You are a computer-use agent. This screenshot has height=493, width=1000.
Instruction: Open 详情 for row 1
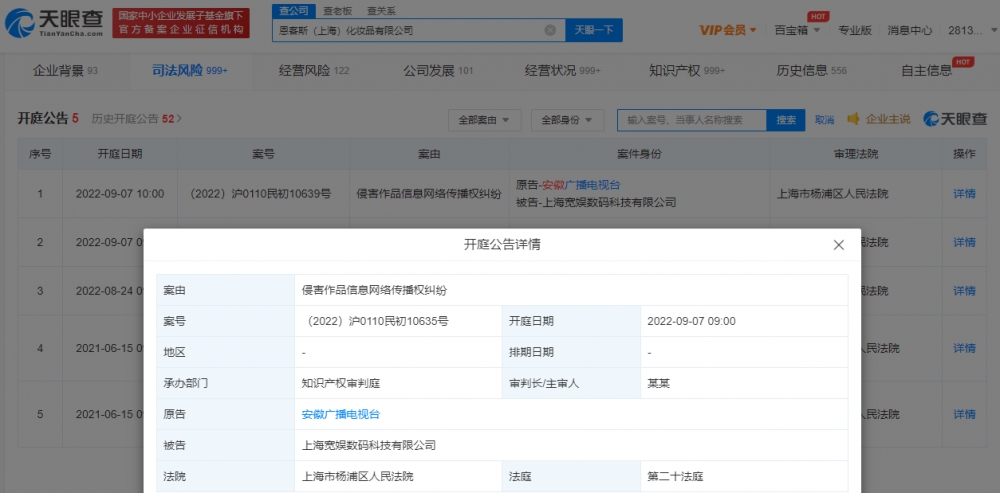click(964, 193)
